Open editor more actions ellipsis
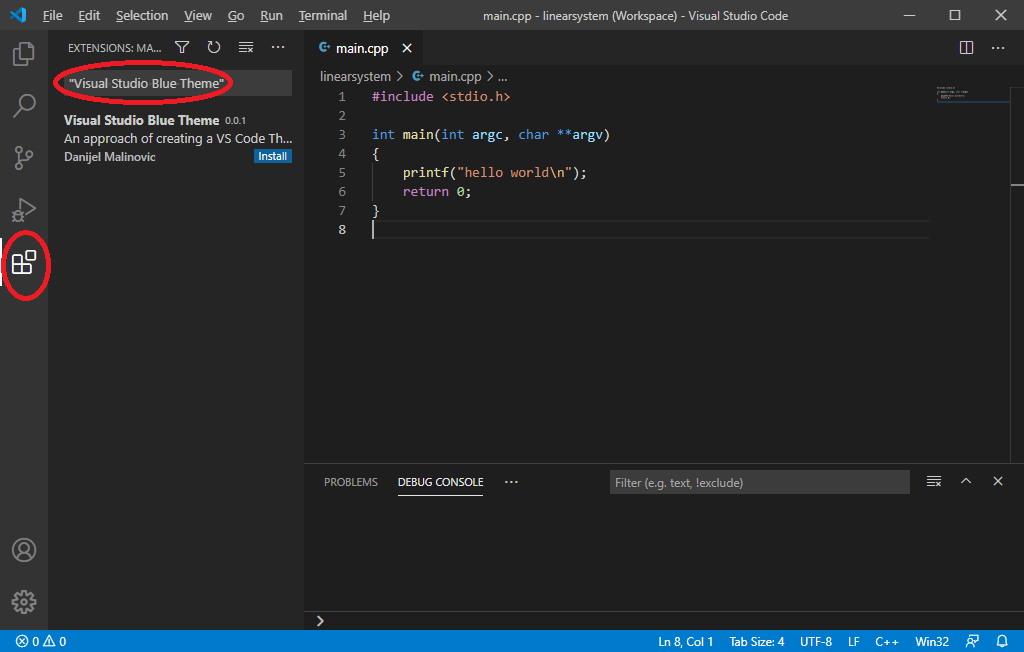 998,48
